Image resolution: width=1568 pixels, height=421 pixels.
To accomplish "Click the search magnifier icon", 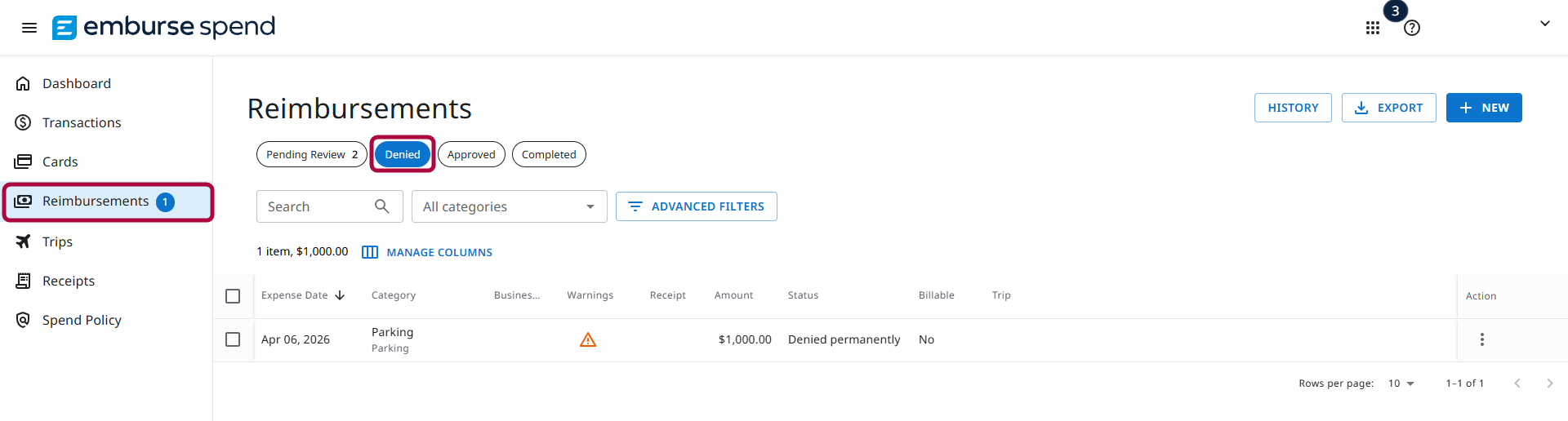I will (381, 206).
